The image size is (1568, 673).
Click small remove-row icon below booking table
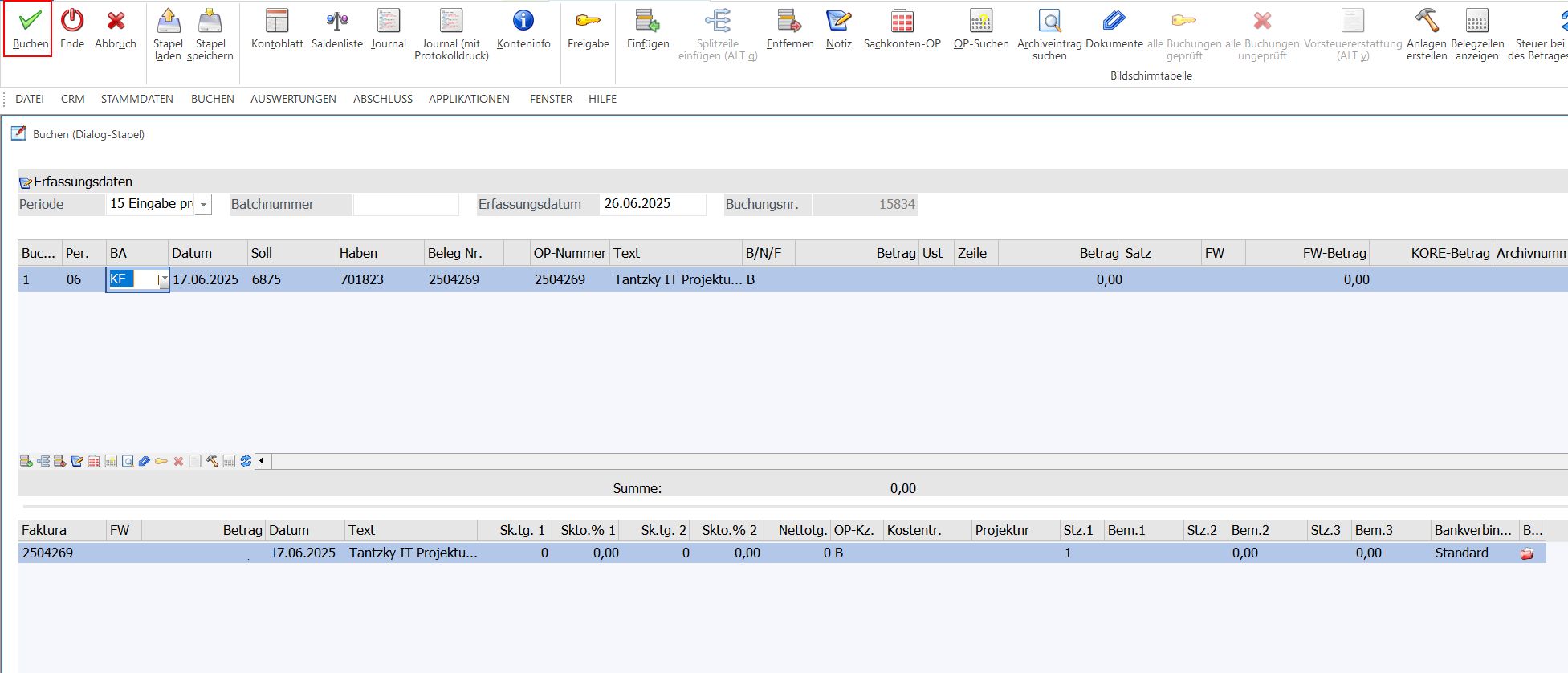coord(60,461)
